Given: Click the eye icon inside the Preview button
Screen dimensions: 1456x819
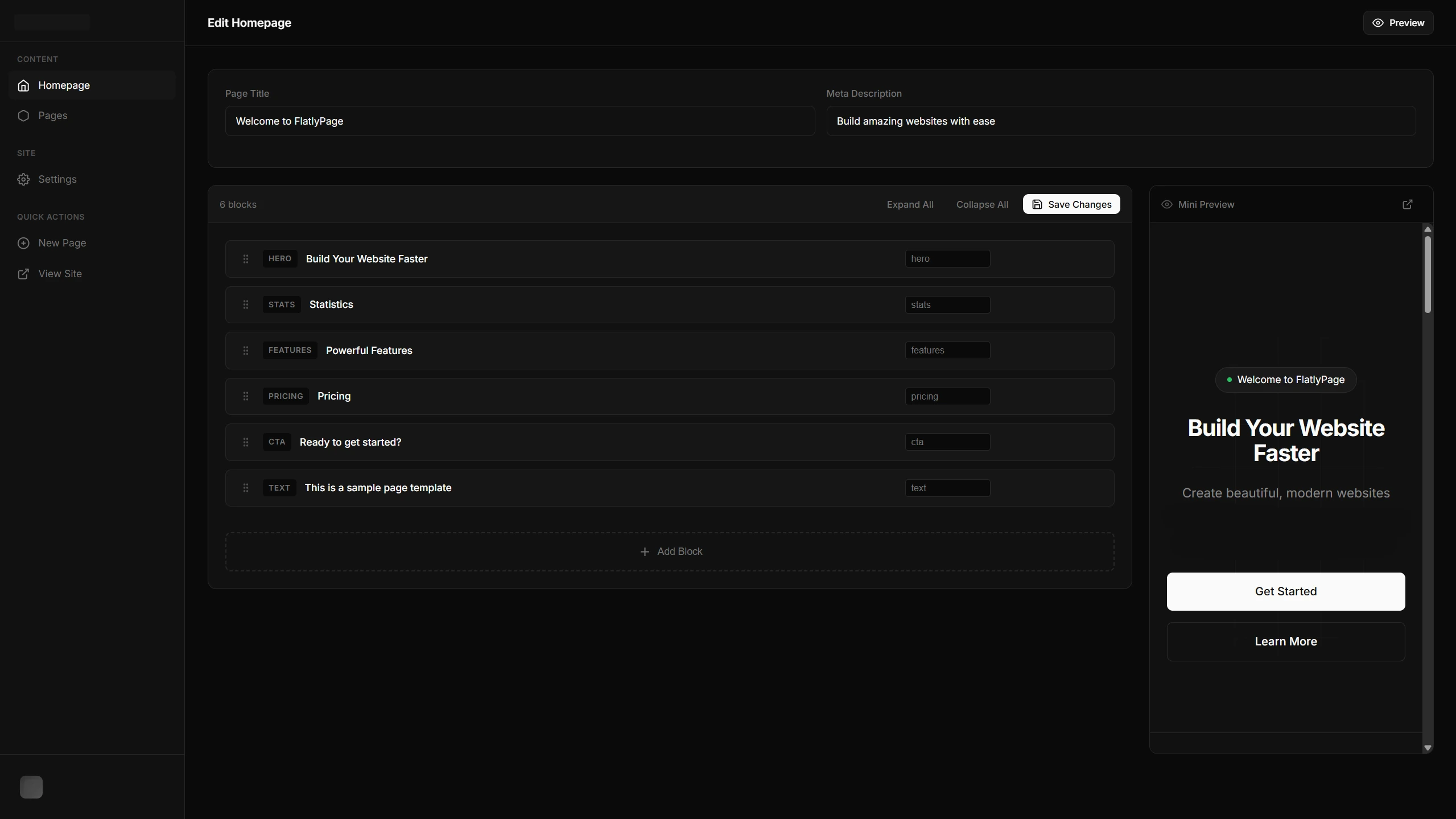Looking at the screenshot, I should pos(1378,23).
